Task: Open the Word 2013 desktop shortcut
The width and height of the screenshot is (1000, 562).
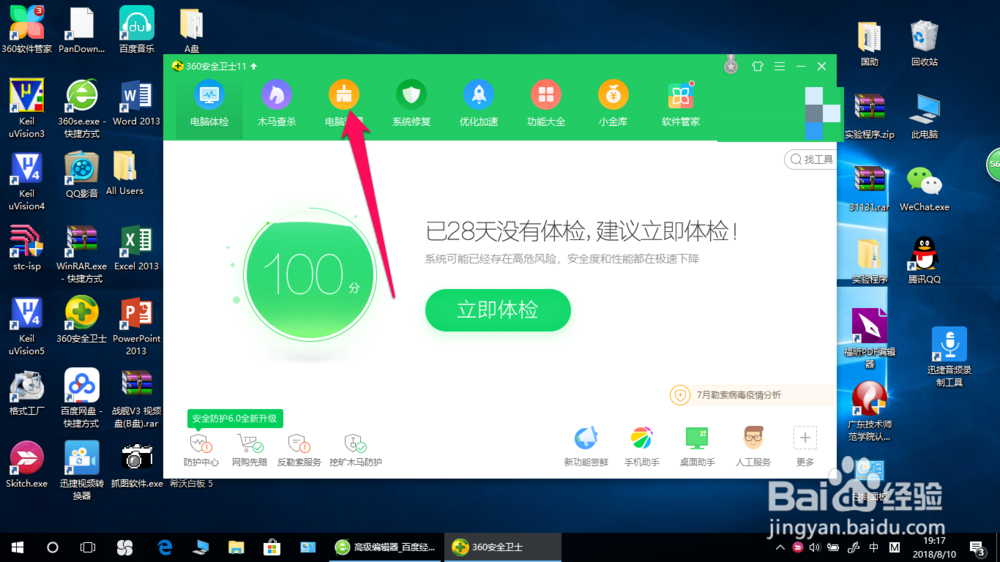Action: pyautogui.click(x=136, y=103)
